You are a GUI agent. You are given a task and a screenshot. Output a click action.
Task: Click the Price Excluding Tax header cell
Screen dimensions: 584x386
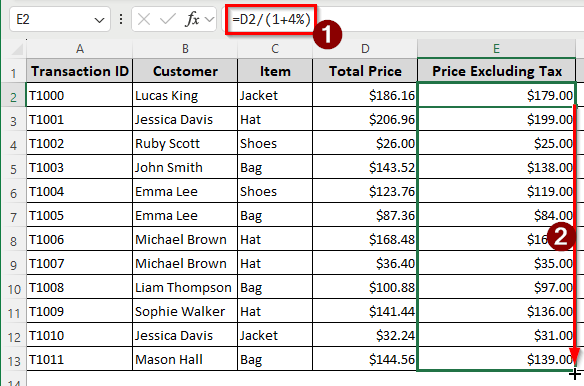(x=496, y=71)
